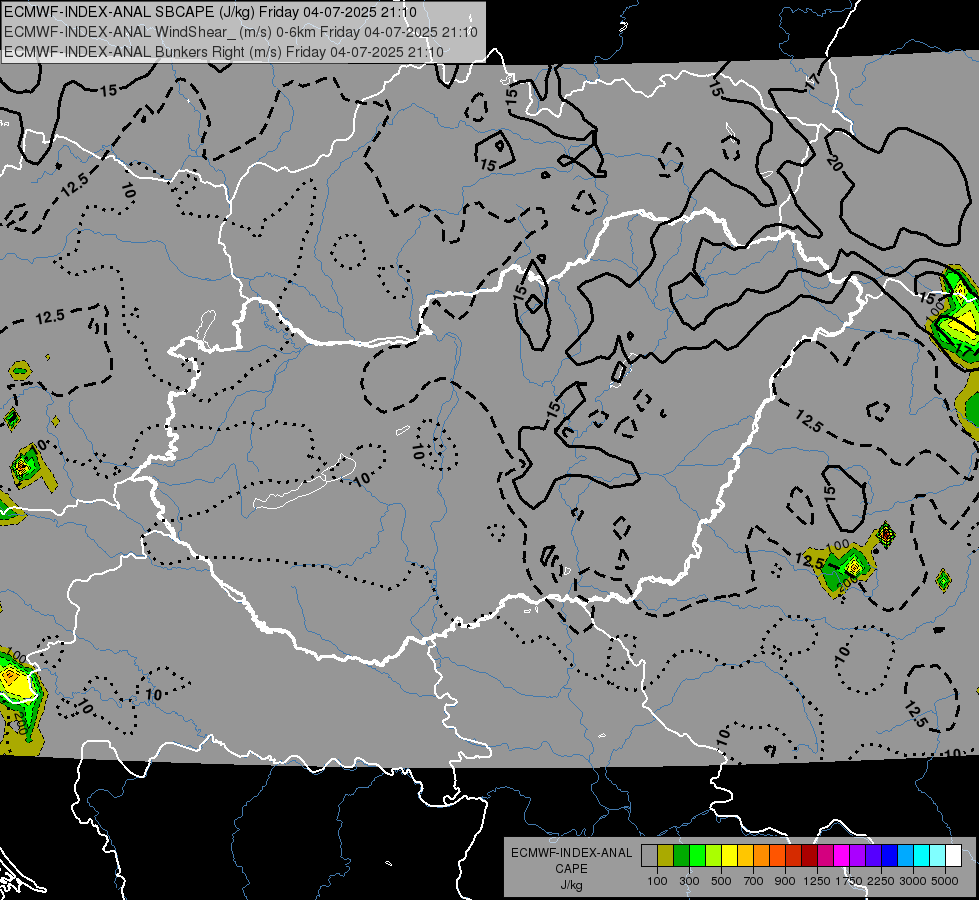
Task: Click the SBCAPE title line in the header
Action: pos(210,12)
